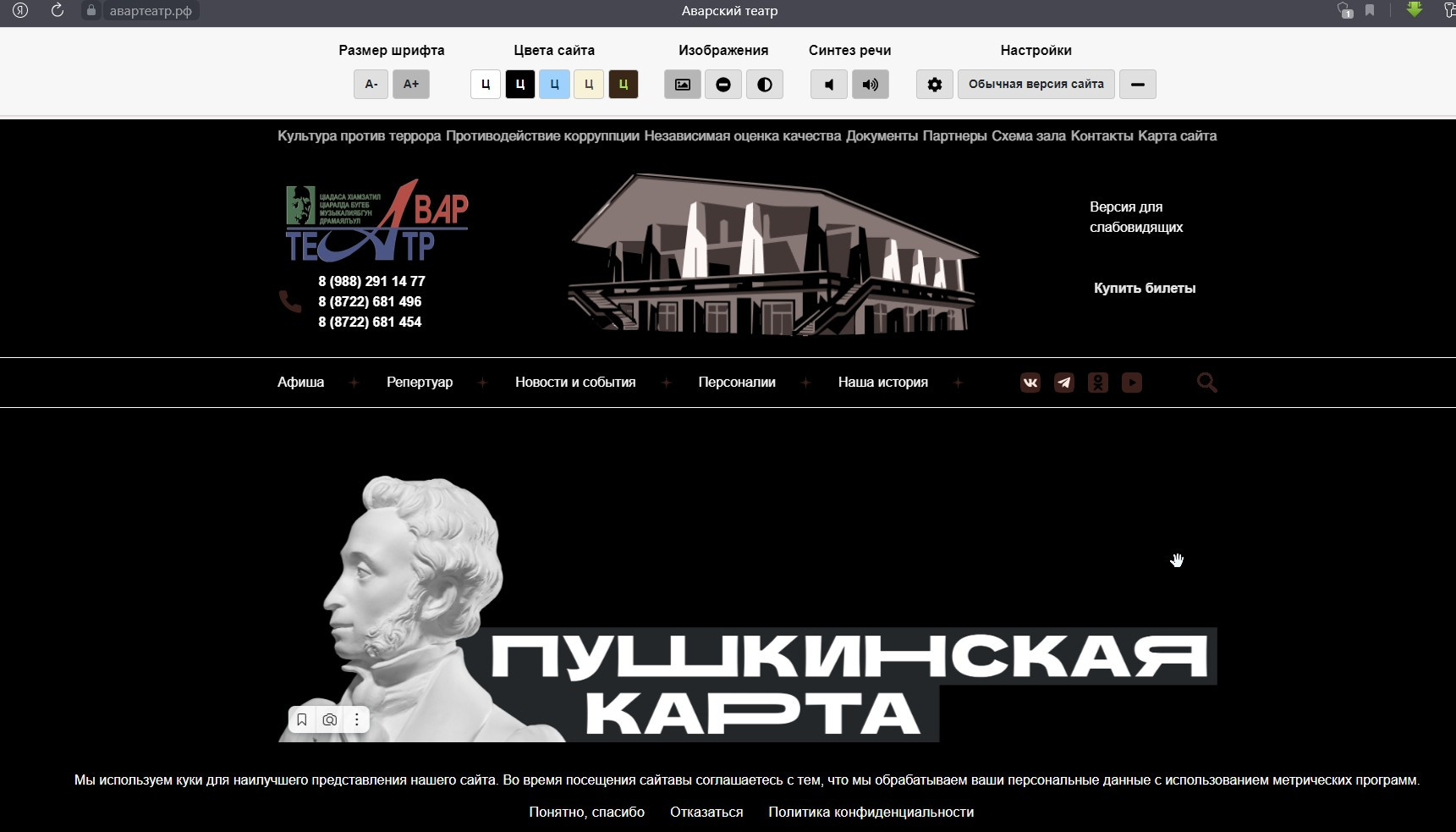Turn off speech synthesis
This screenshot has height=832, width=1456.
pos(829,84)
